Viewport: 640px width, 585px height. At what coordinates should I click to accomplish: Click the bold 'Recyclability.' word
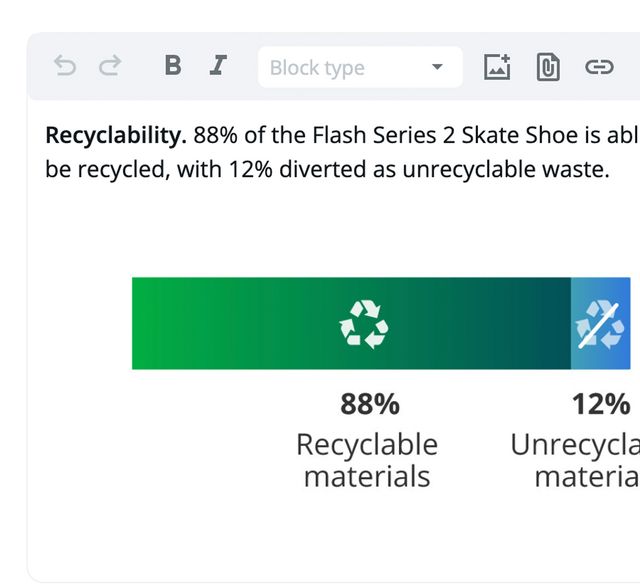click(x=116, y=135)
